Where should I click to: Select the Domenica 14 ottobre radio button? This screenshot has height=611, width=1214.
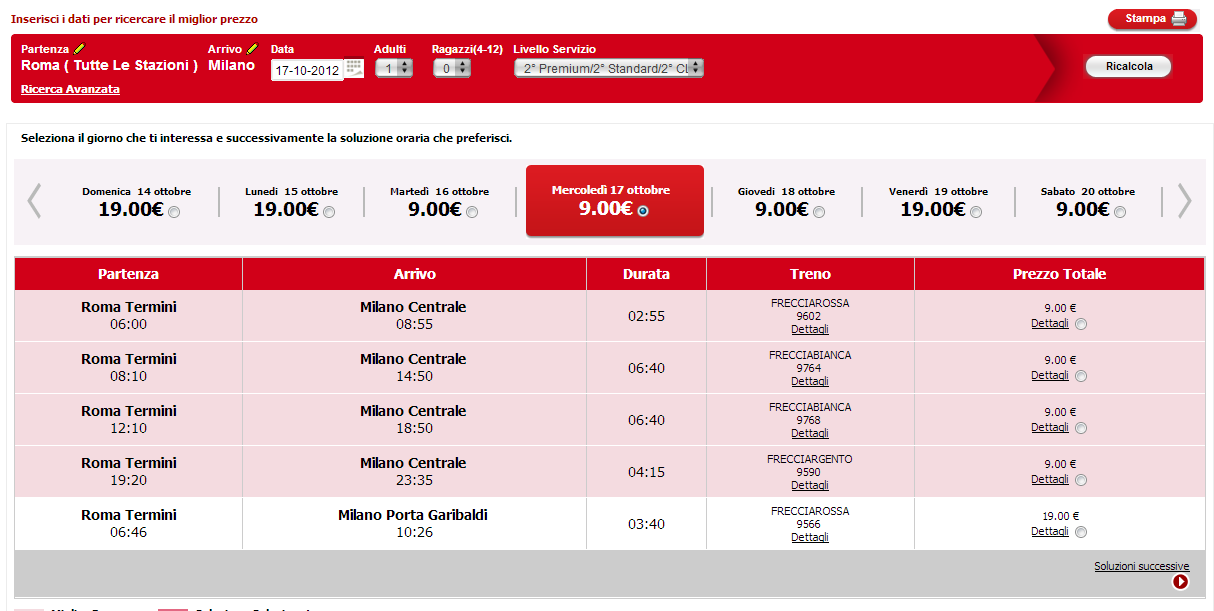tap(175, 212)
